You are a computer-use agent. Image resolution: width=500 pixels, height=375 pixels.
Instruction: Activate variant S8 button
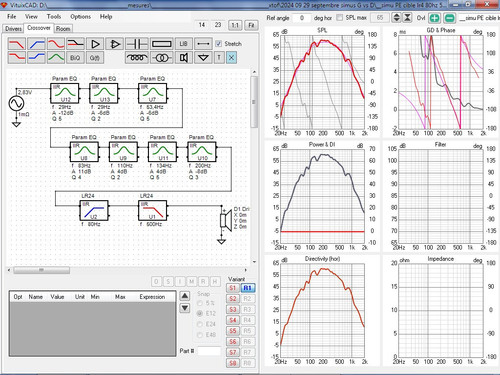233,363
